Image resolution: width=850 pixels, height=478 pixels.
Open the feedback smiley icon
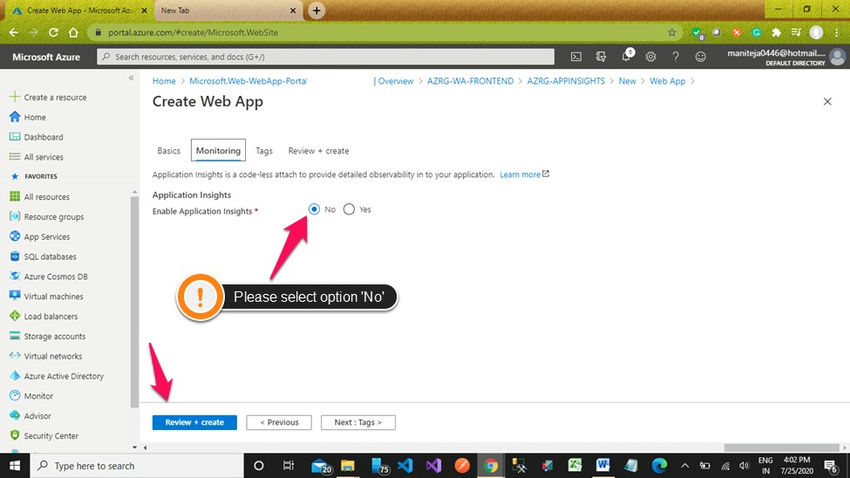pos(700,56)
